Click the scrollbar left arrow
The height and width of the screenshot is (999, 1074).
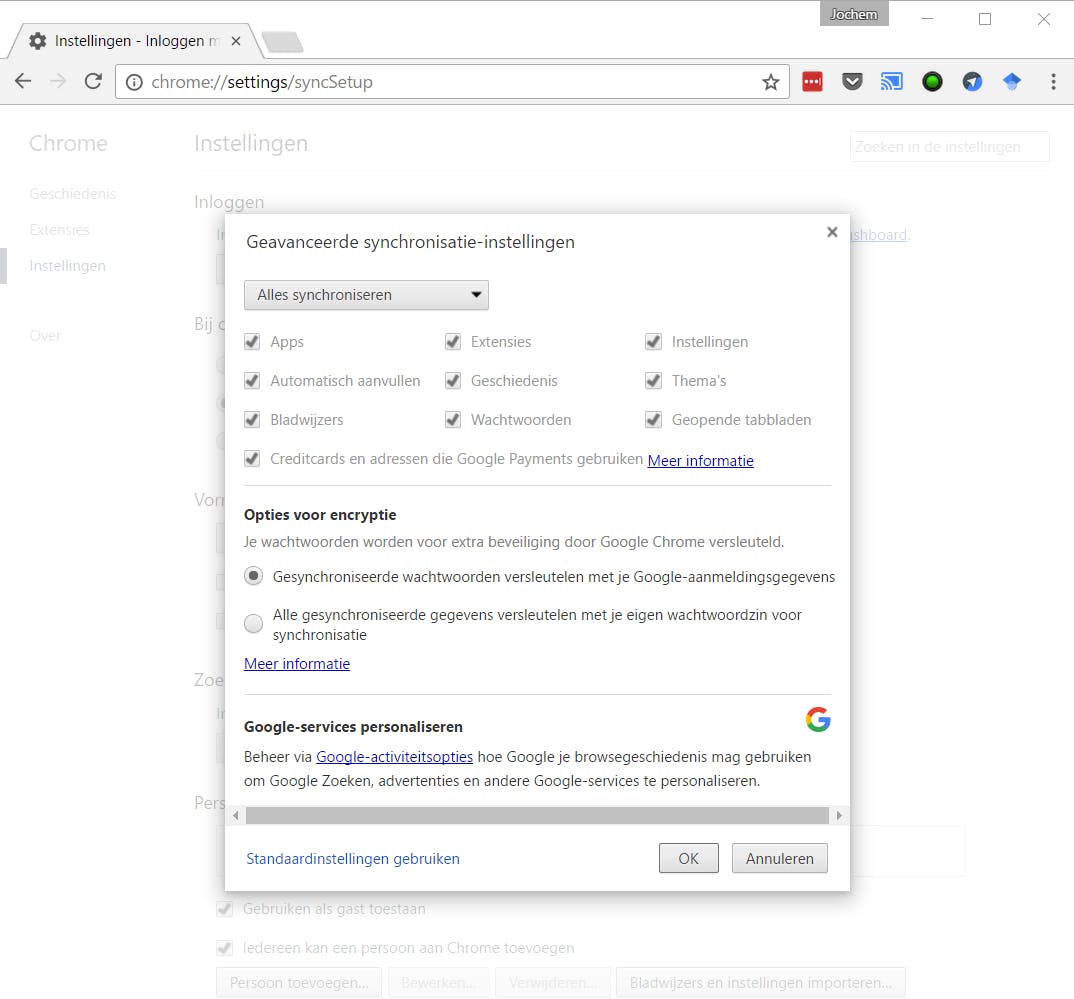(236, 815)
